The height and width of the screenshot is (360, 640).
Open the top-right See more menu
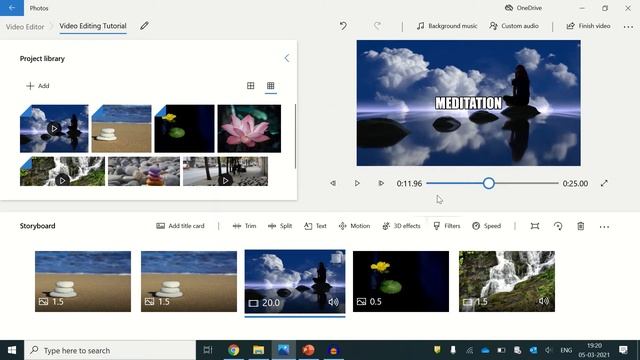point(628,27)
